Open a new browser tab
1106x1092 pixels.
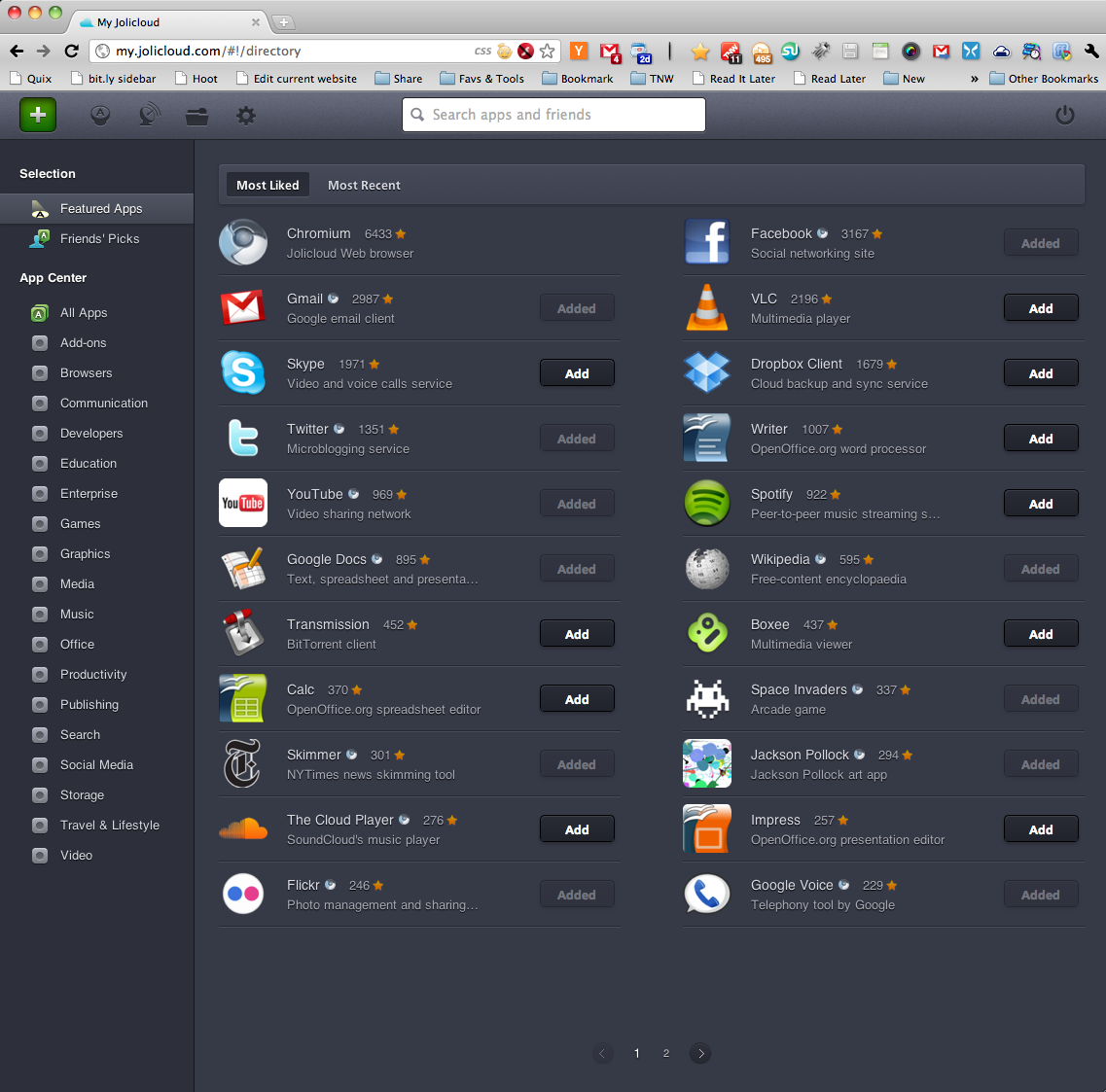coord(284,22)
